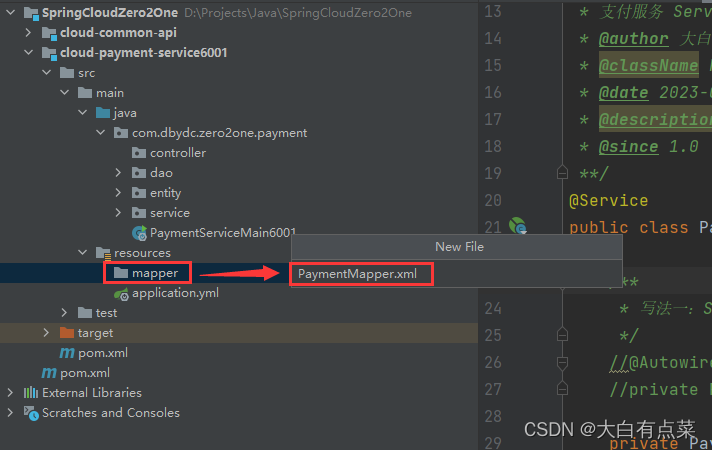Click the controller package icon
Image resolution: width=712 pixels, height=450 pixels.
pyautogui.click(x=139, y=153)
